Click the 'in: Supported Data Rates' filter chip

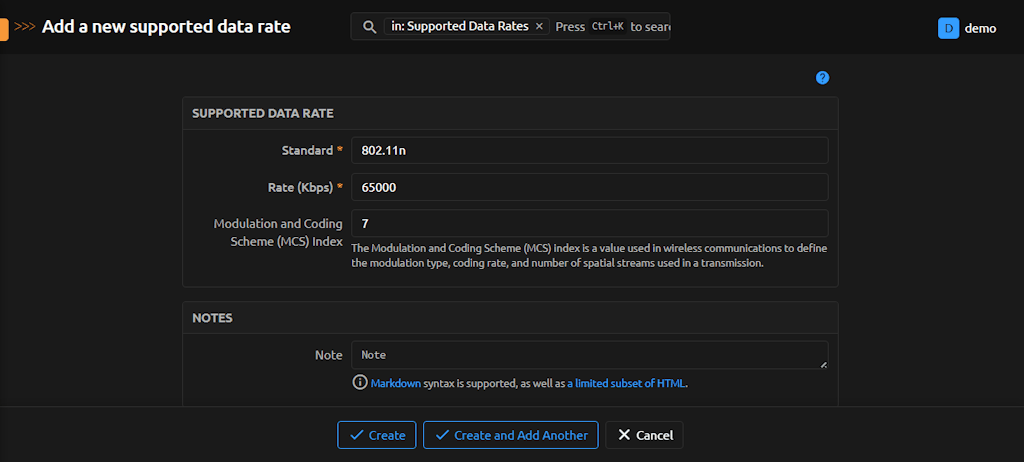459,27
